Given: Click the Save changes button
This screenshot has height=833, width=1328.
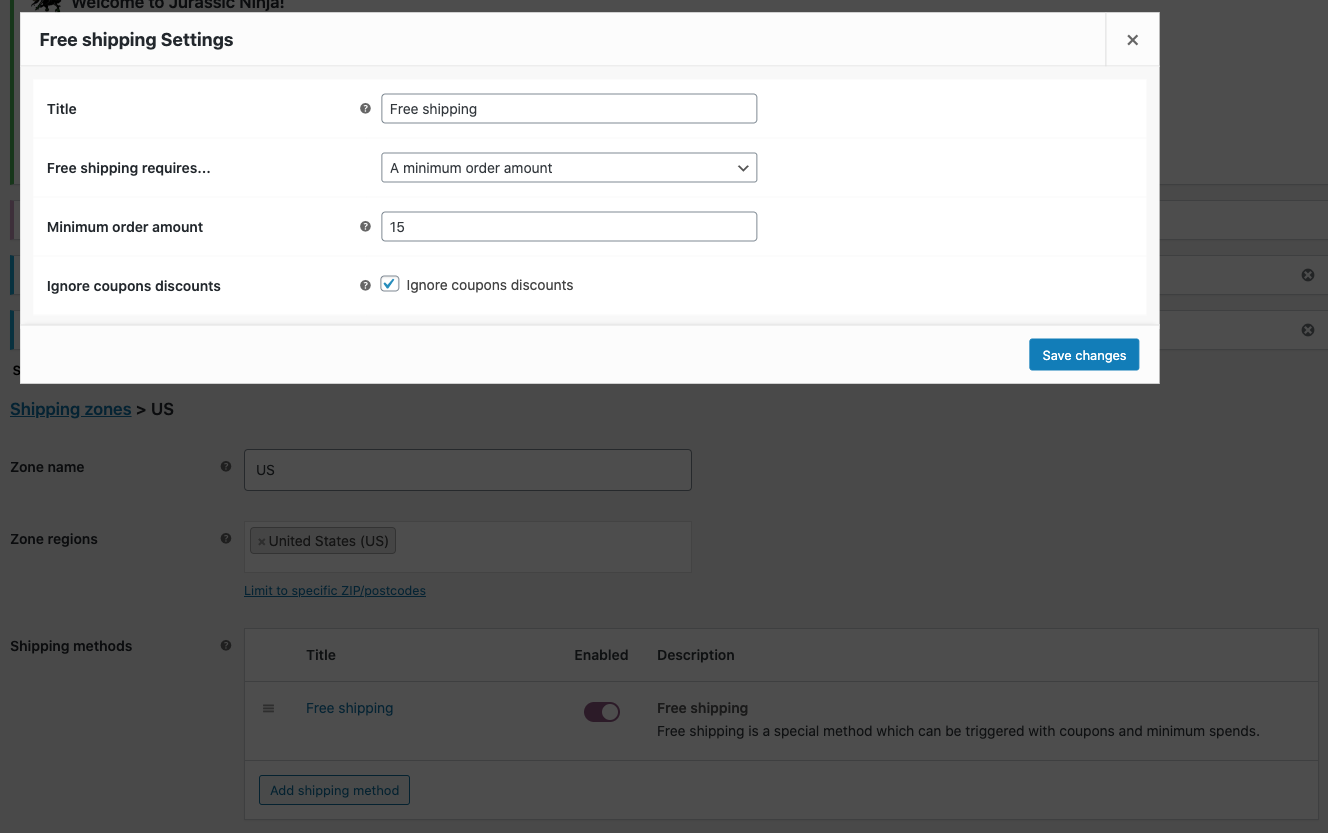Looking at the screenshot, I should [x=1083, y=354].
